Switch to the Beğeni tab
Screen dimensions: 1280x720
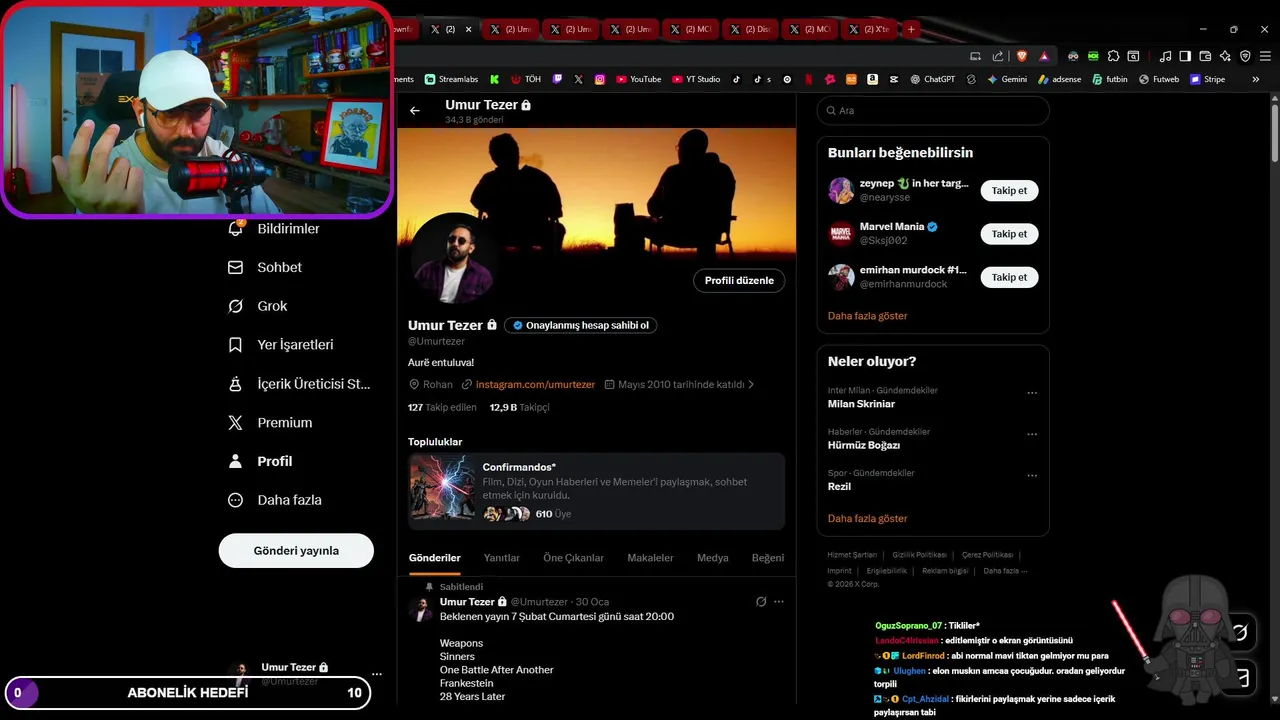(x=768, y=558)
